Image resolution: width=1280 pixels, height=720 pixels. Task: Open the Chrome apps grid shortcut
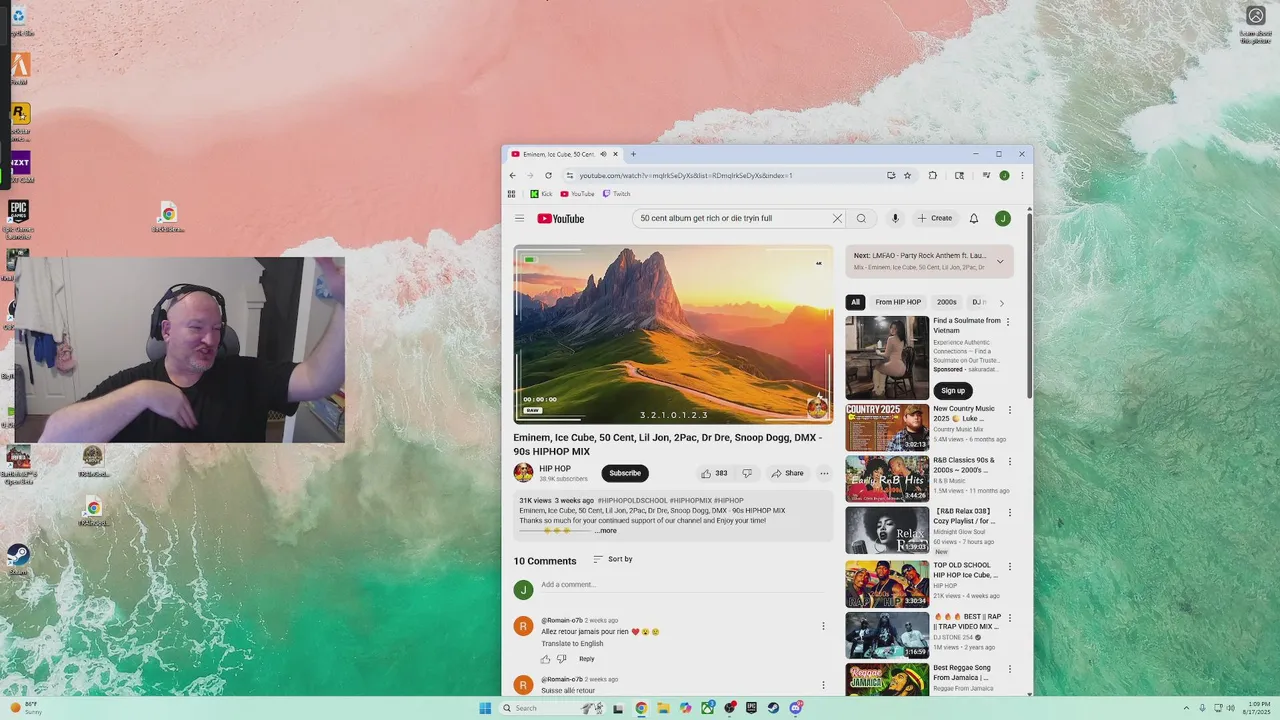(512, 194)
